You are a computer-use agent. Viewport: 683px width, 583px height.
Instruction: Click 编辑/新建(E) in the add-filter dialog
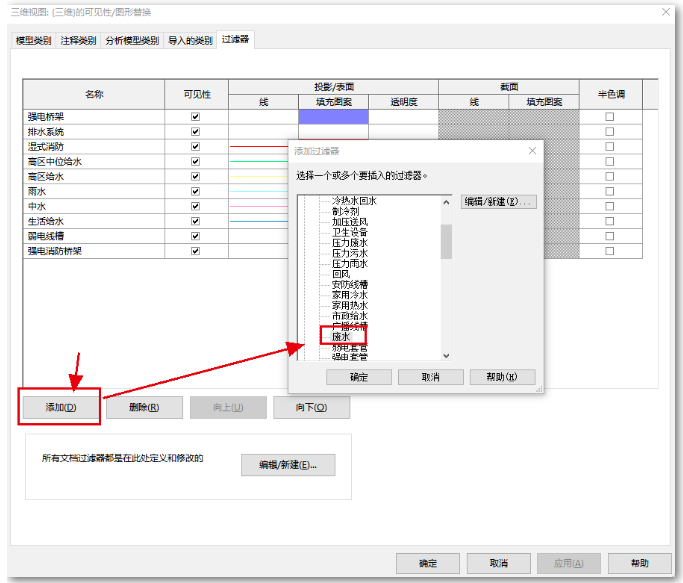click(x=499, y=202)
